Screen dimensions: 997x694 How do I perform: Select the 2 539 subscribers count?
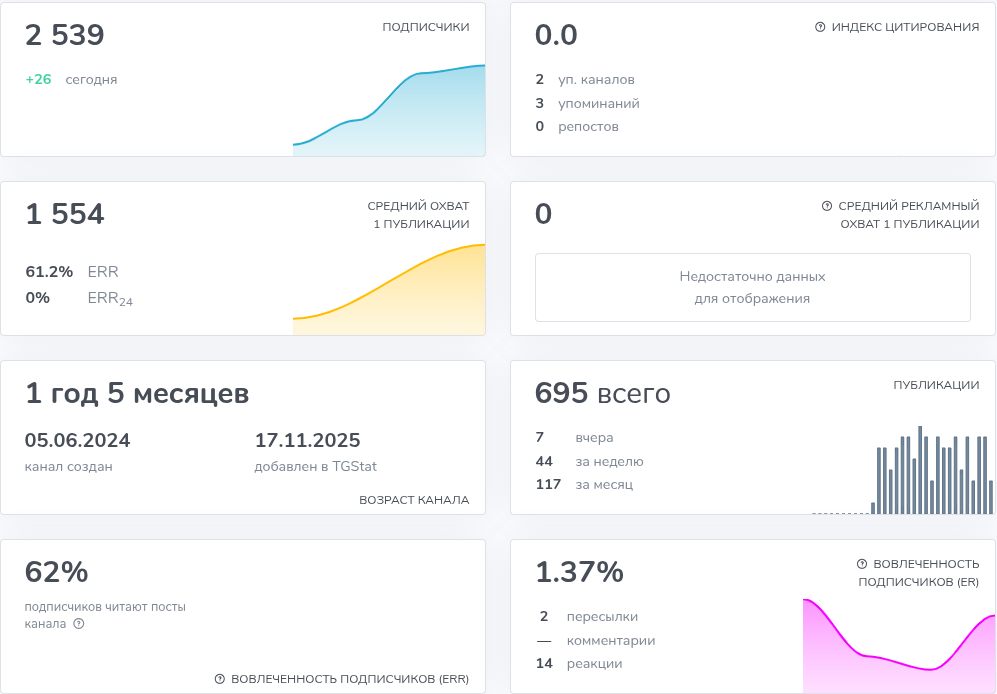65,36
